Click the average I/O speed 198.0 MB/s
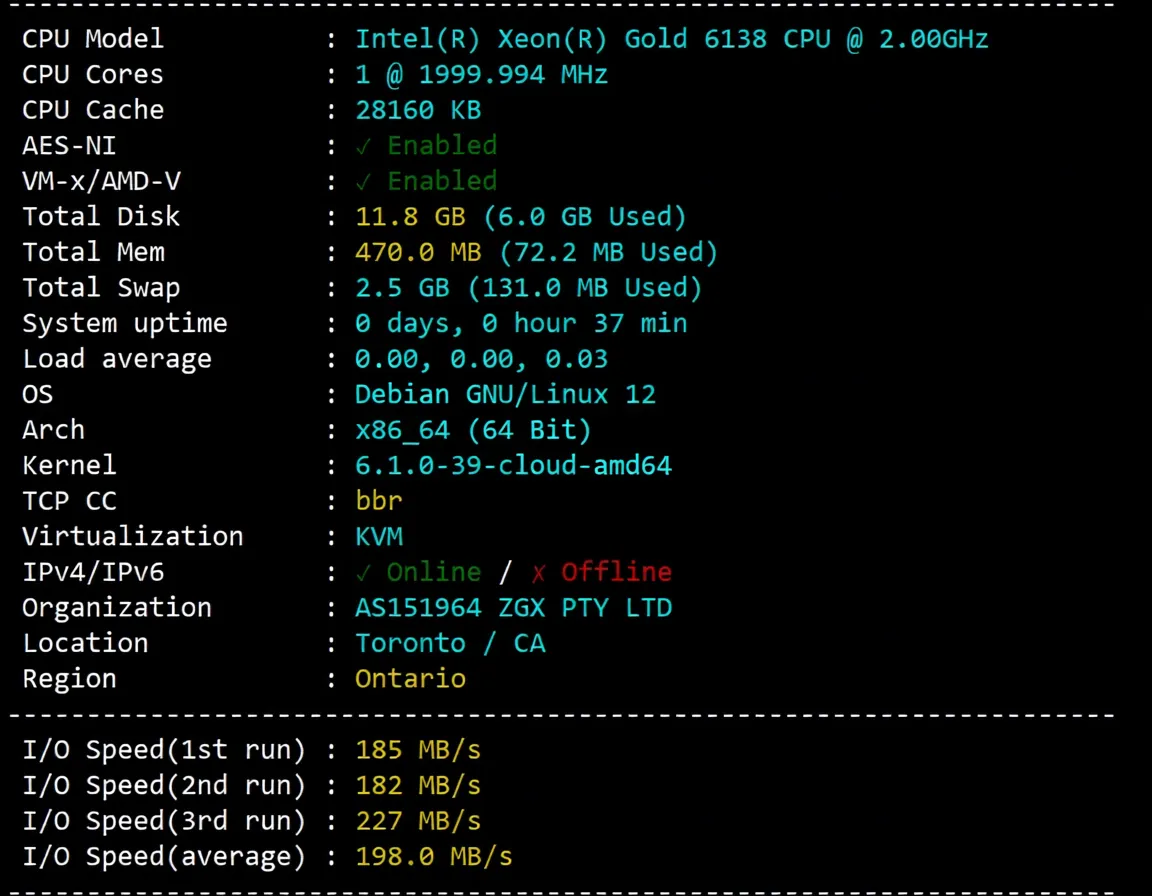1152x896 pixels. [434, 857]
